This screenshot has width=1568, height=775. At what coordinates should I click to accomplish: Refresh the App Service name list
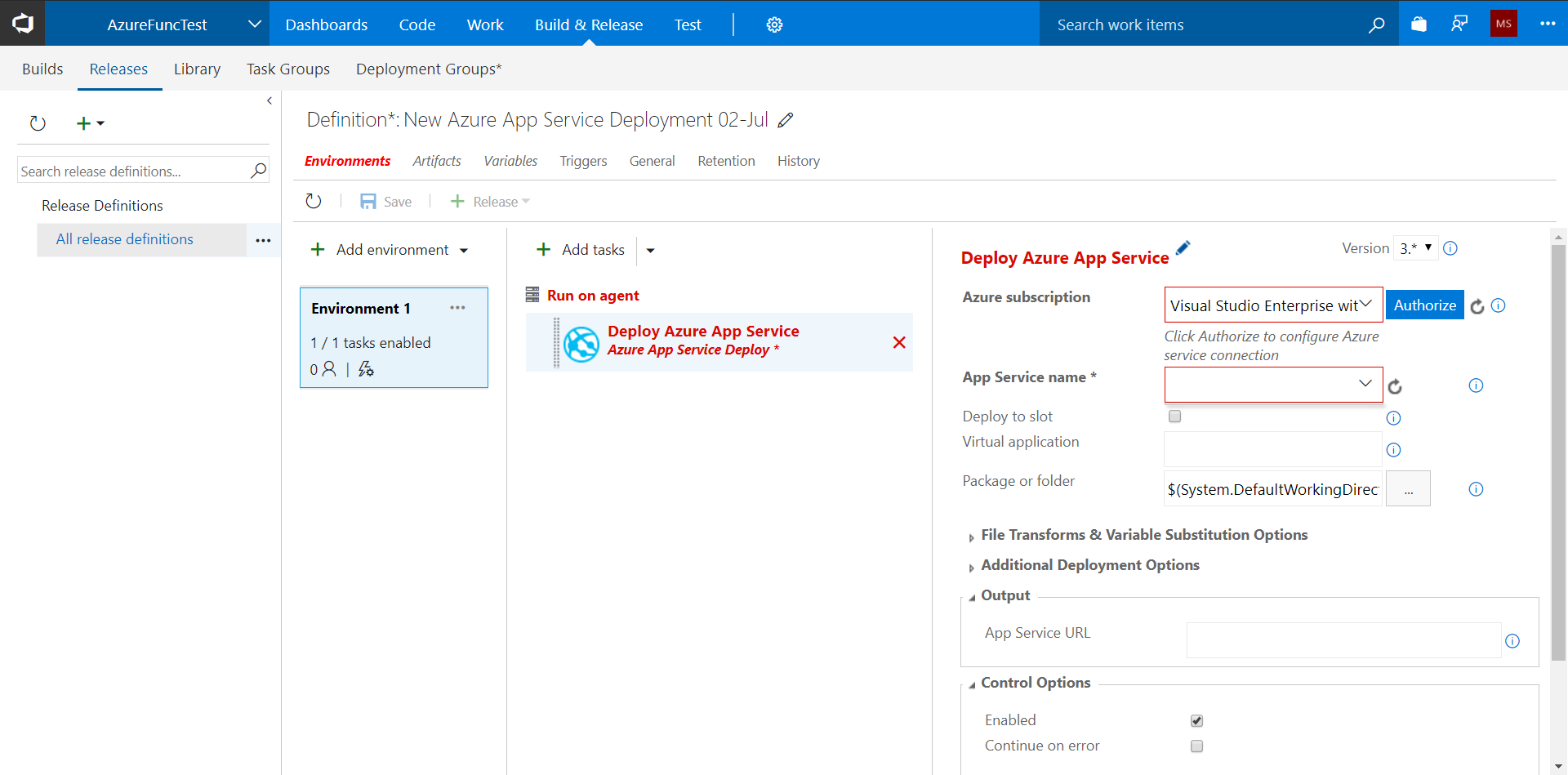click(1395, 386)
